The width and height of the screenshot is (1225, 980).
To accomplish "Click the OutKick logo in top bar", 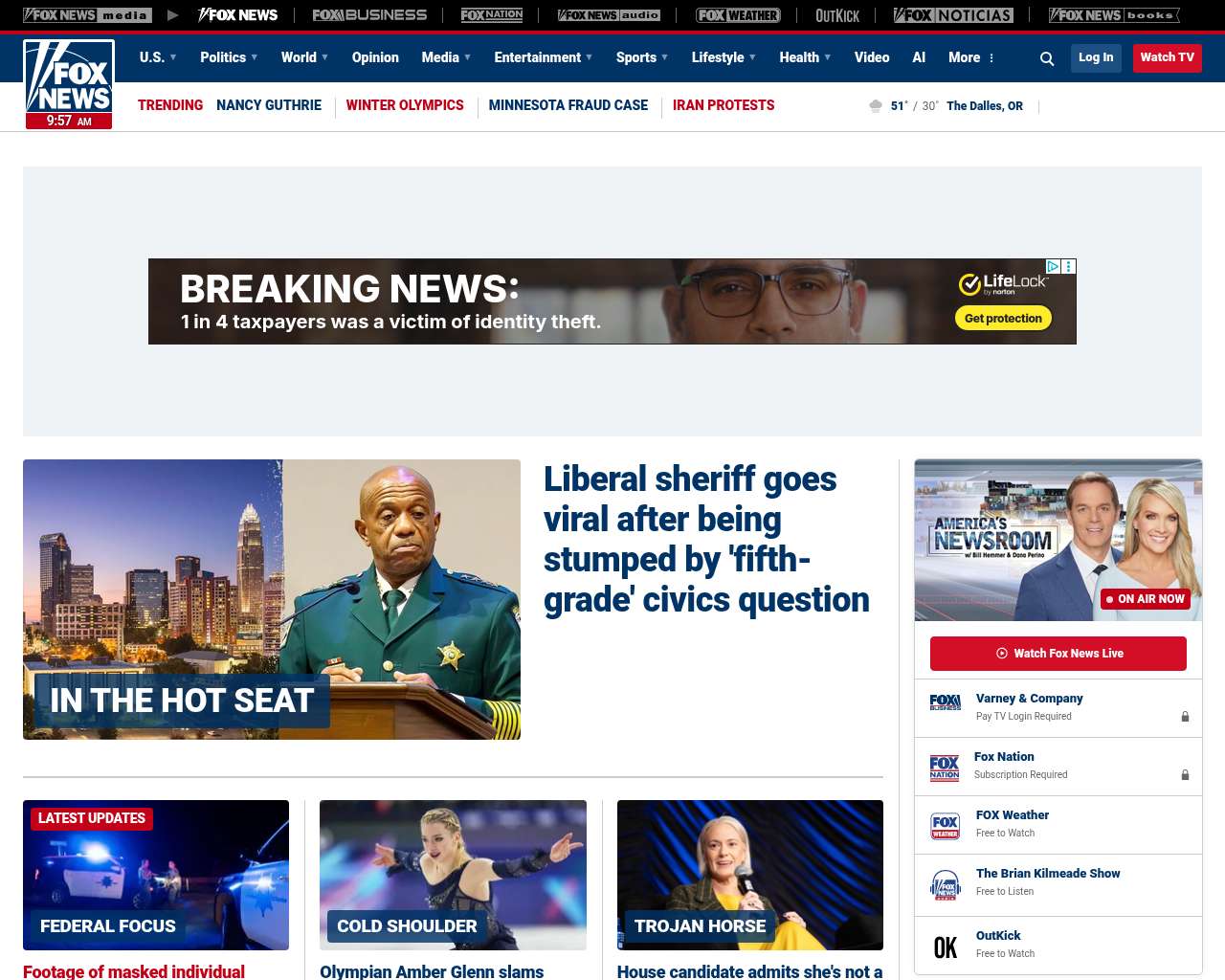I will click(x=836, y=15).
